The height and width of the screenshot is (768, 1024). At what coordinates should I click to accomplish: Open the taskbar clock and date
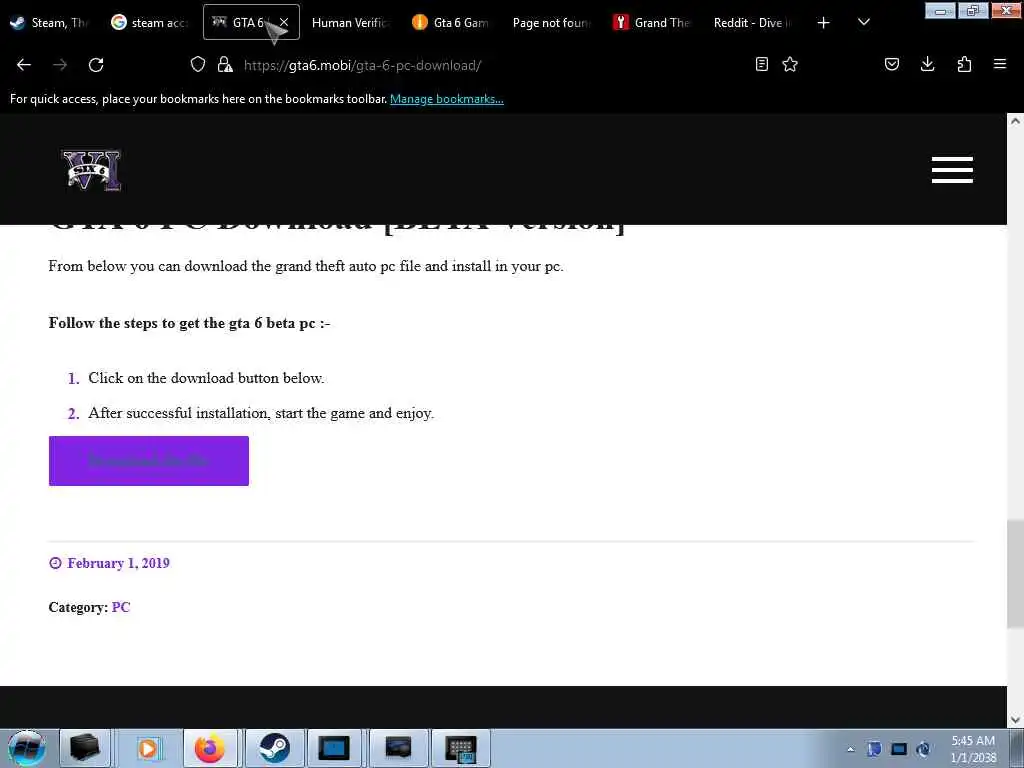(973, 749)
